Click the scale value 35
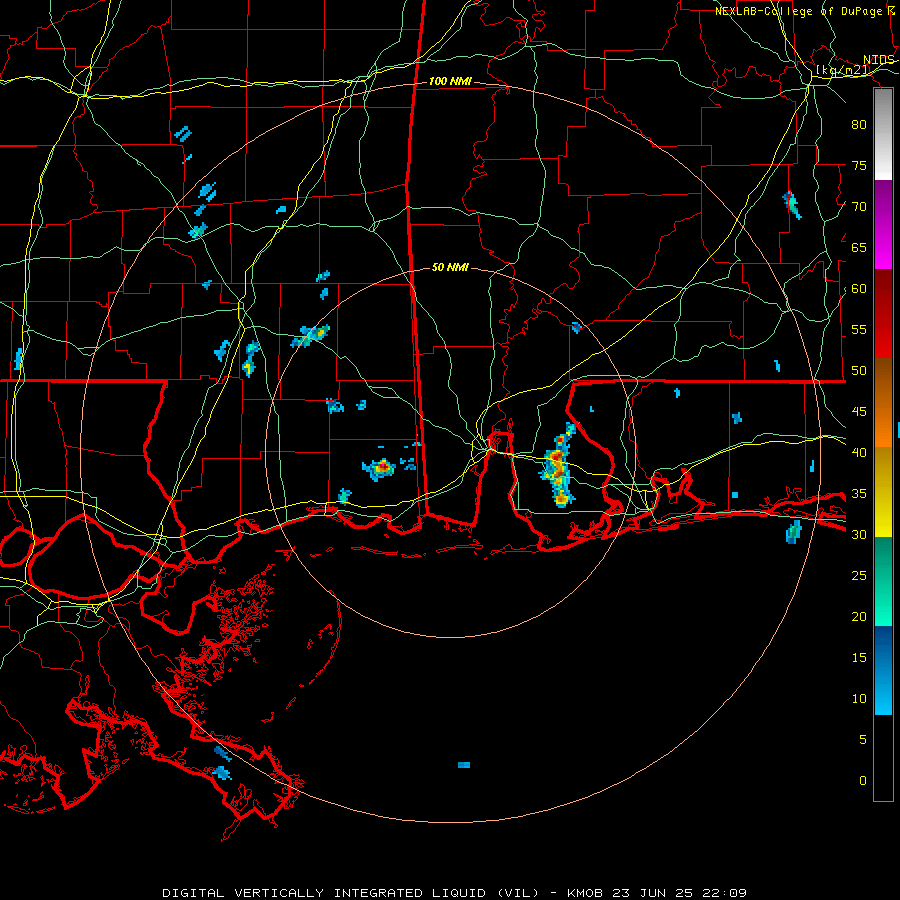This screenshot has height=900, width=900. pyautogui.click(x=859, y=494)
